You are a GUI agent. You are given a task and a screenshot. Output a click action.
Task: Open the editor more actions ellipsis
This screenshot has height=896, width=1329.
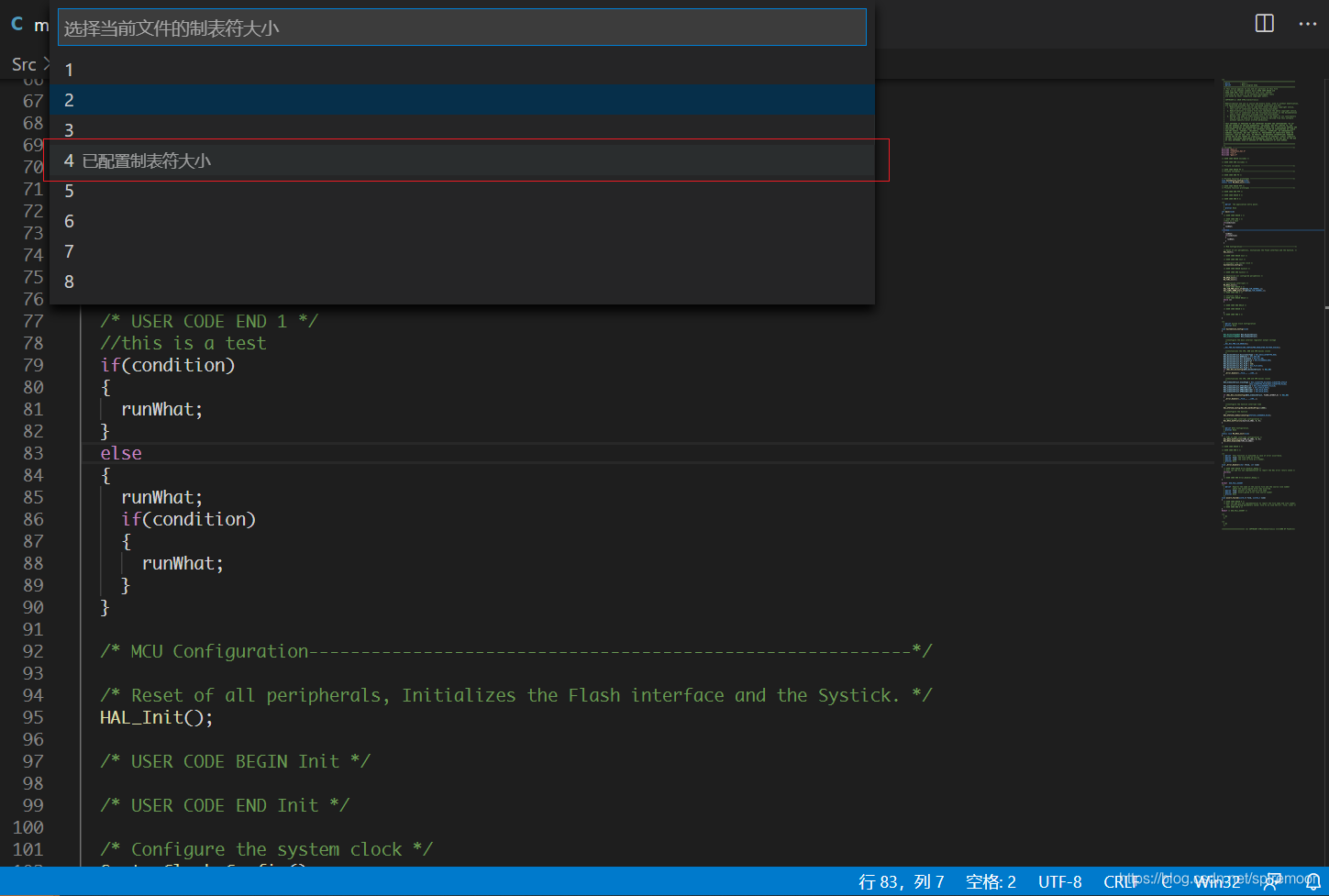(x=1308, y=24)
